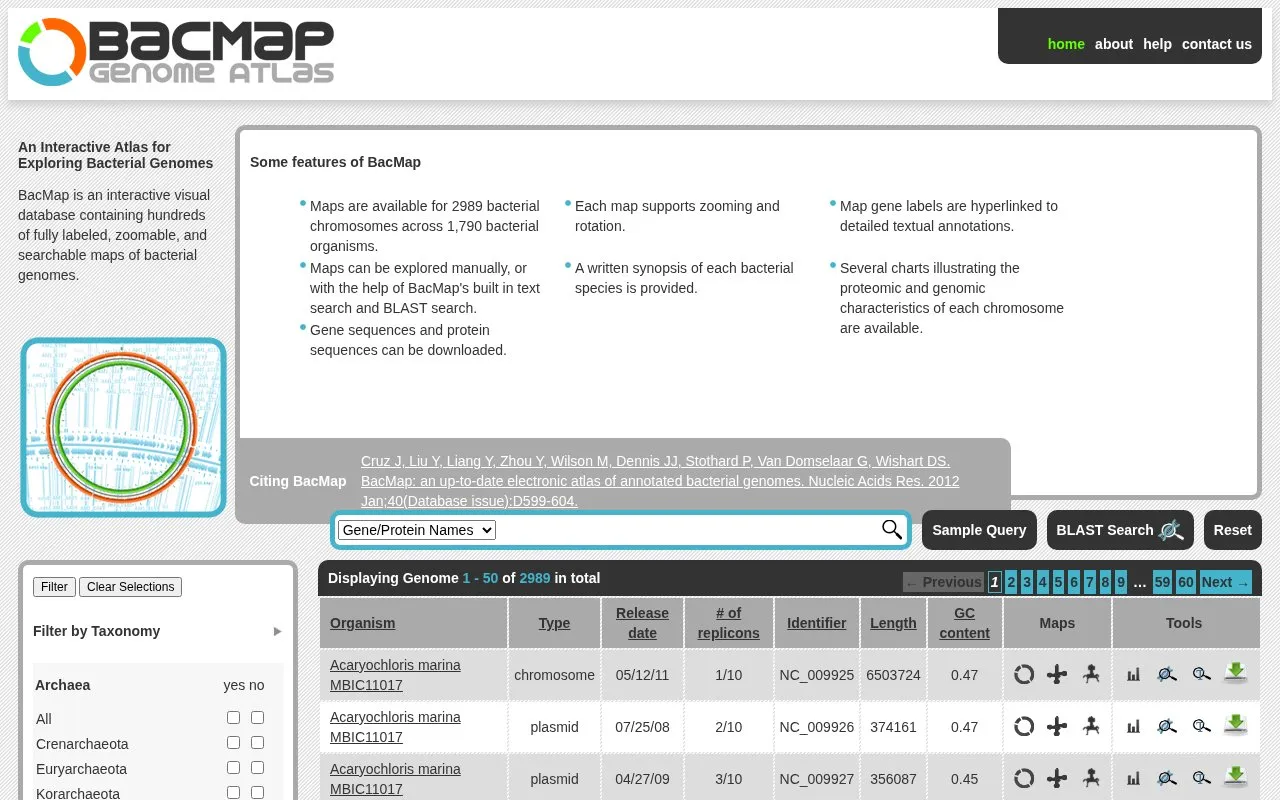The width and height of the screenshot is (1280, 800).
Task: Click the circular genome map thumbnail
Action: [x=124, y=427]
